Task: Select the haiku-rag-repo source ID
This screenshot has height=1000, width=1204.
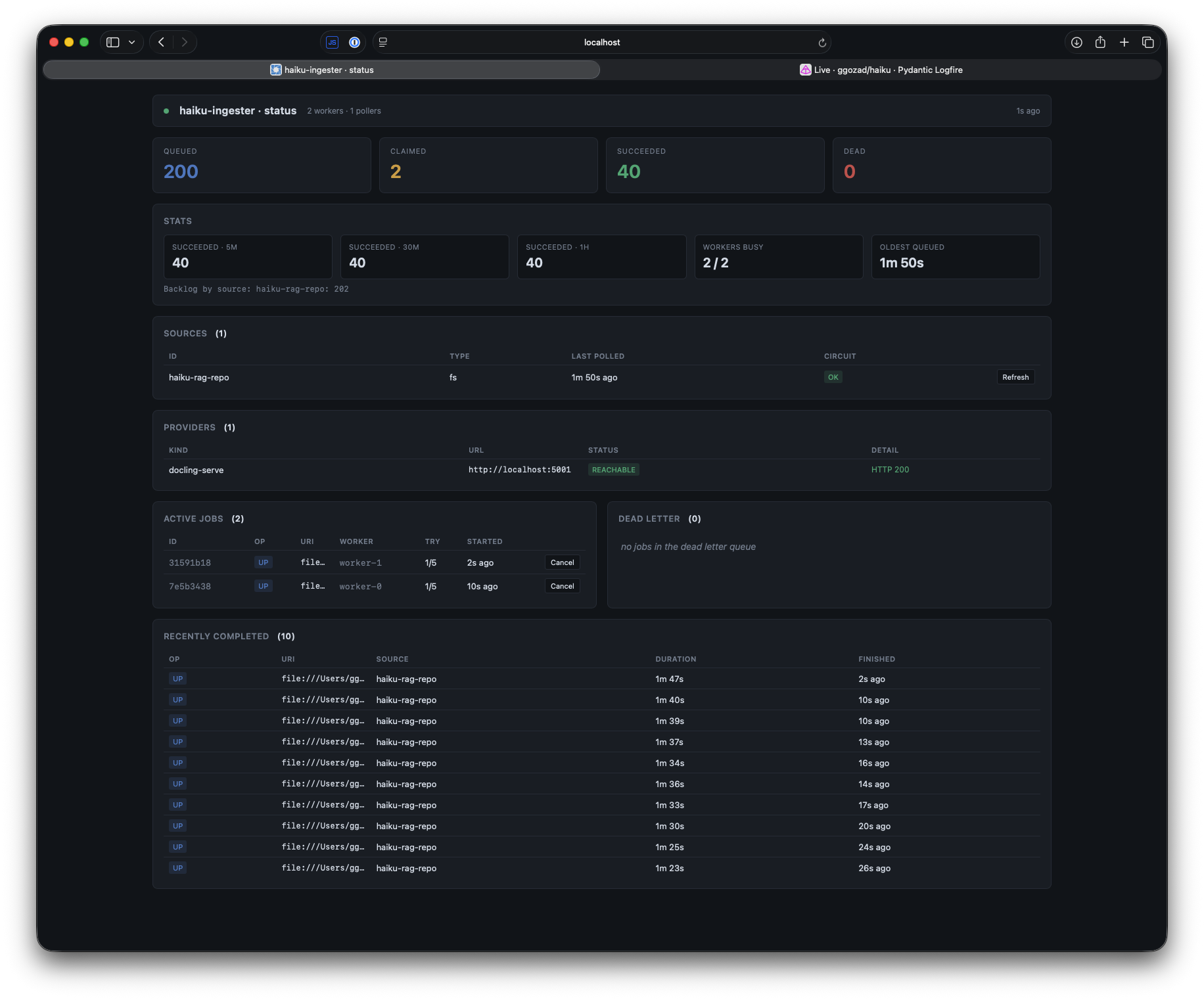Action: (x=198, y=377)
